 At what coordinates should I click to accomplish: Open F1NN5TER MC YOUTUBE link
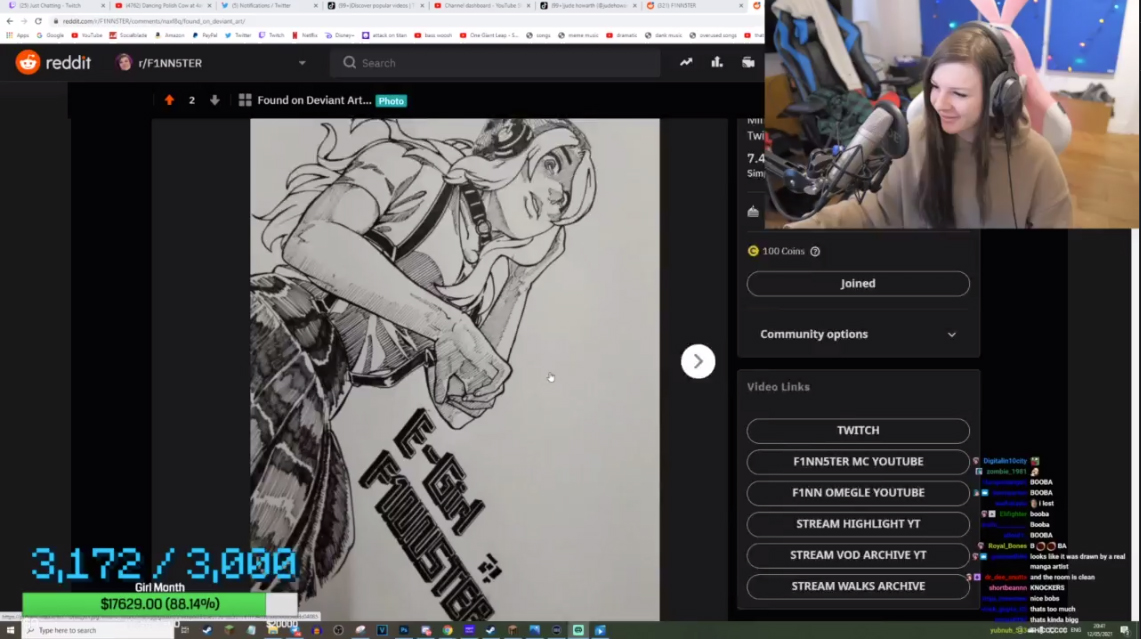pyautogui.click(x=858, y=462)
